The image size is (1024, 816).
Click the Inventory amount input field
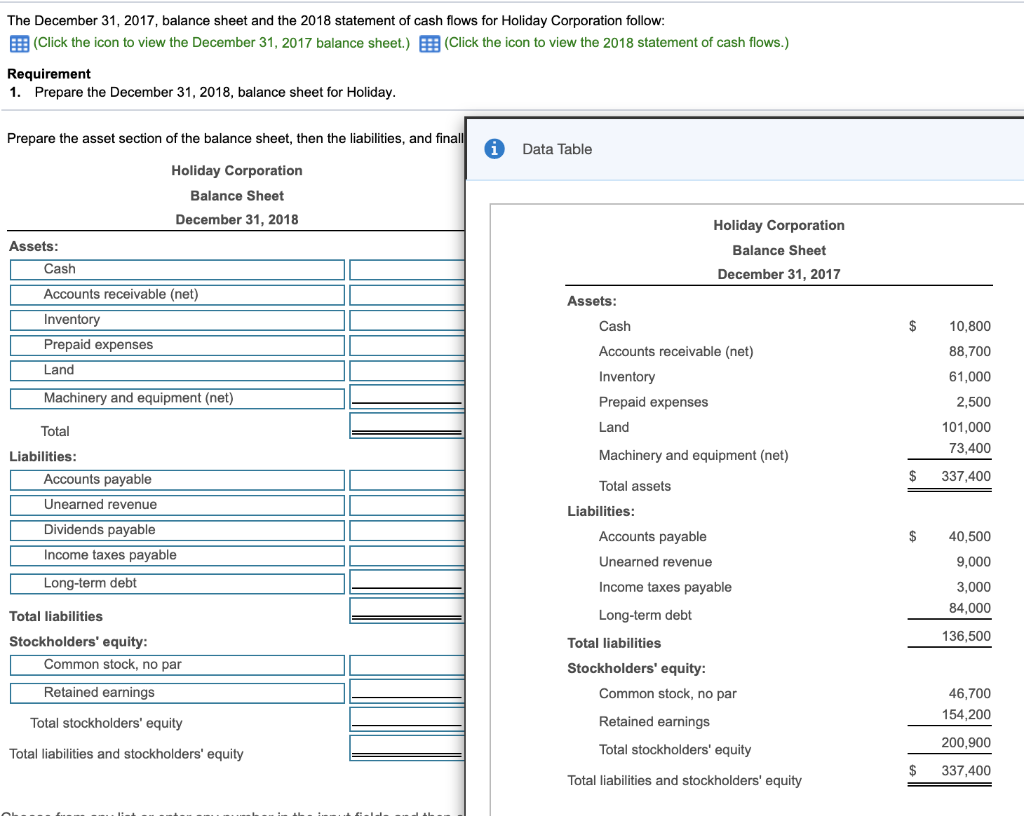pos(407,319)
